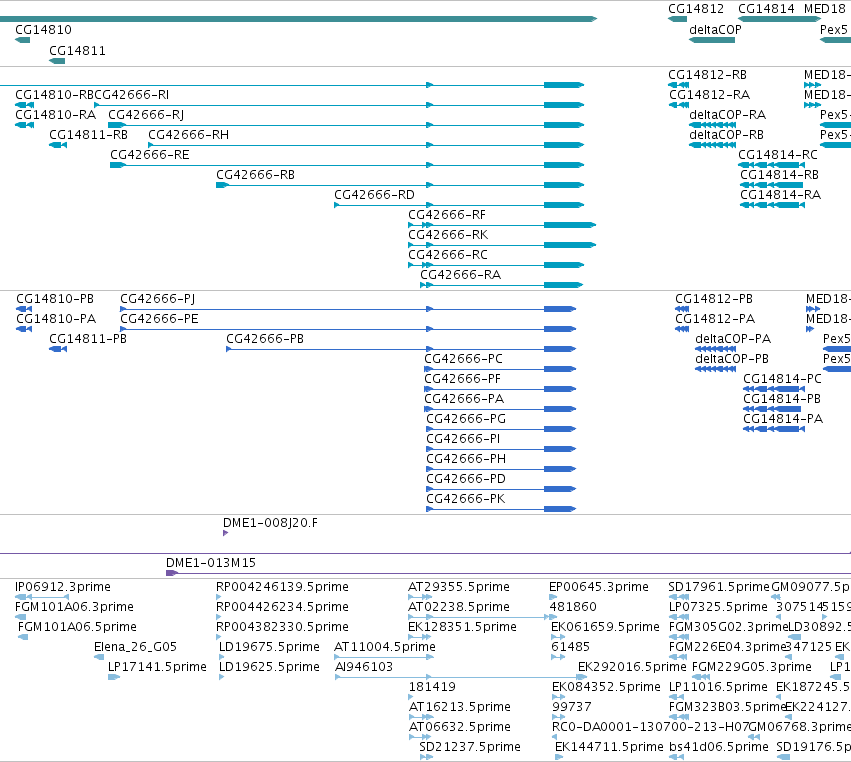The width and height of the screenshot is (851, 762).
Task: Click the CG42666-PK protein label
Action: 466,499
